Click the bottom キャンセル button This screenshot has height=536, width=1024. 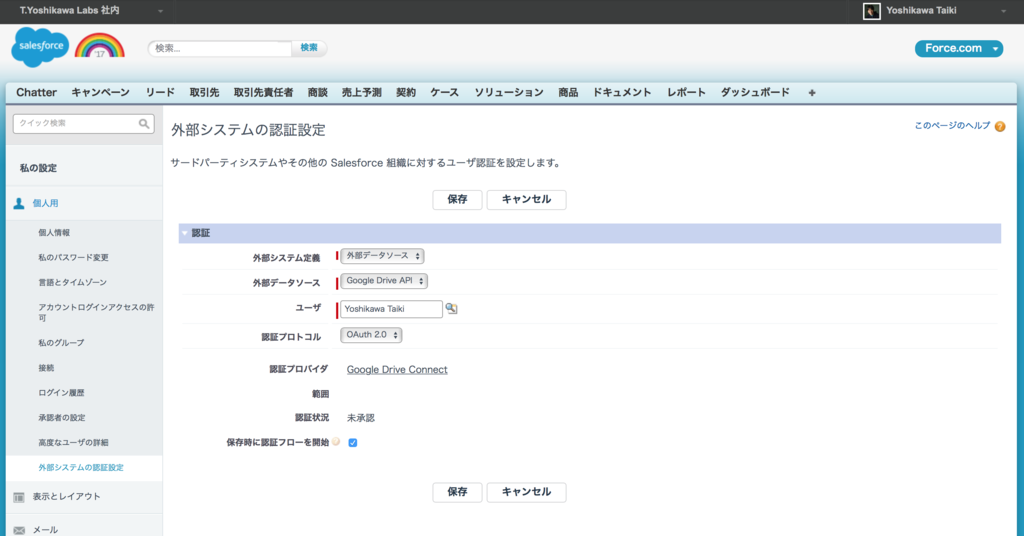[526, 492]
